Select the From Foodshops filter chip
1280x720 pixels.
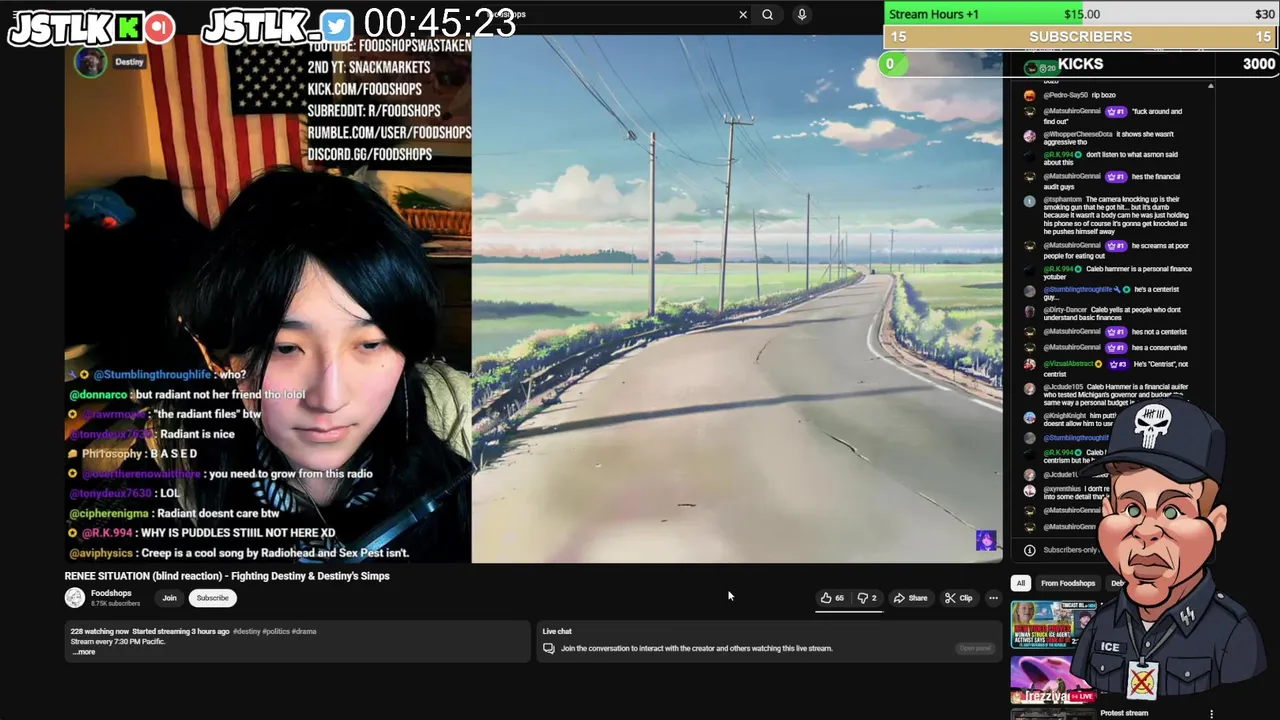(1068, 583)
